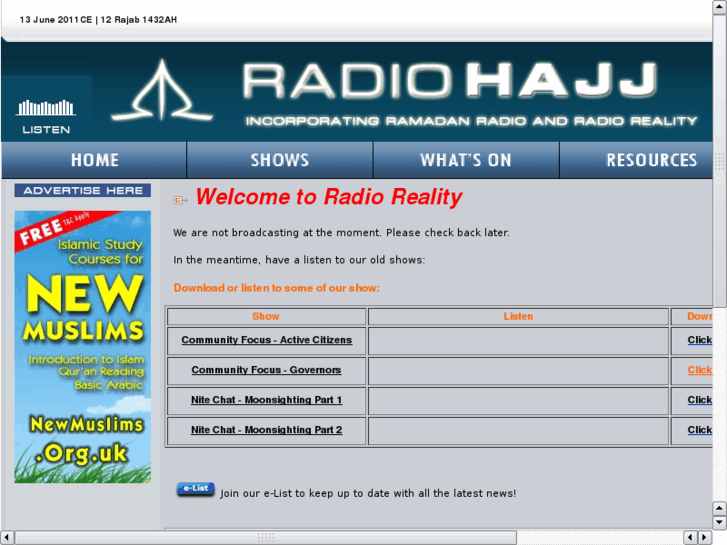
Task: Open the New Muslims study courses advert
Action: pos(83,347)
